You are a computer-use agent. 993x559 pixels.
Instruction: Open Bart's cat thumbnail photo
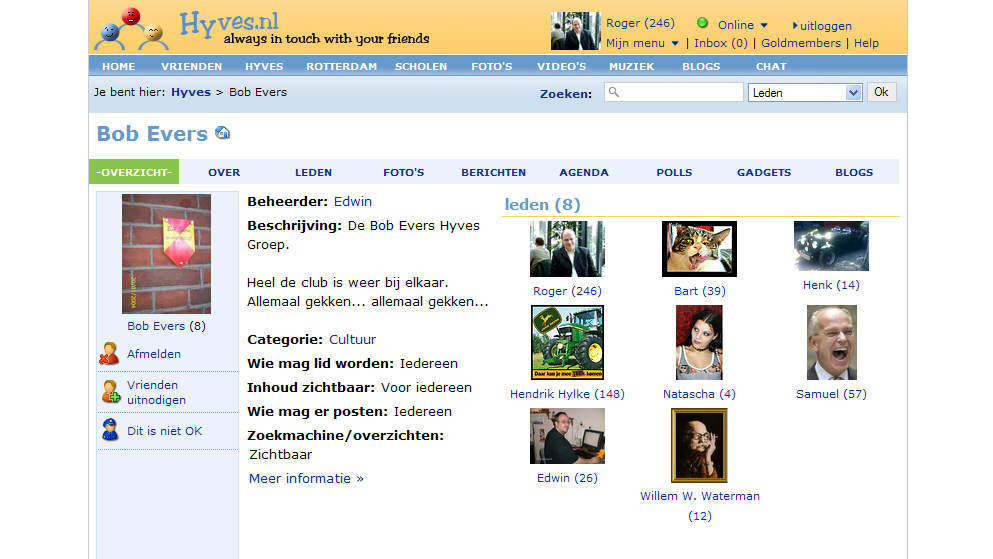pyautogui.click(x=699, y=249)
